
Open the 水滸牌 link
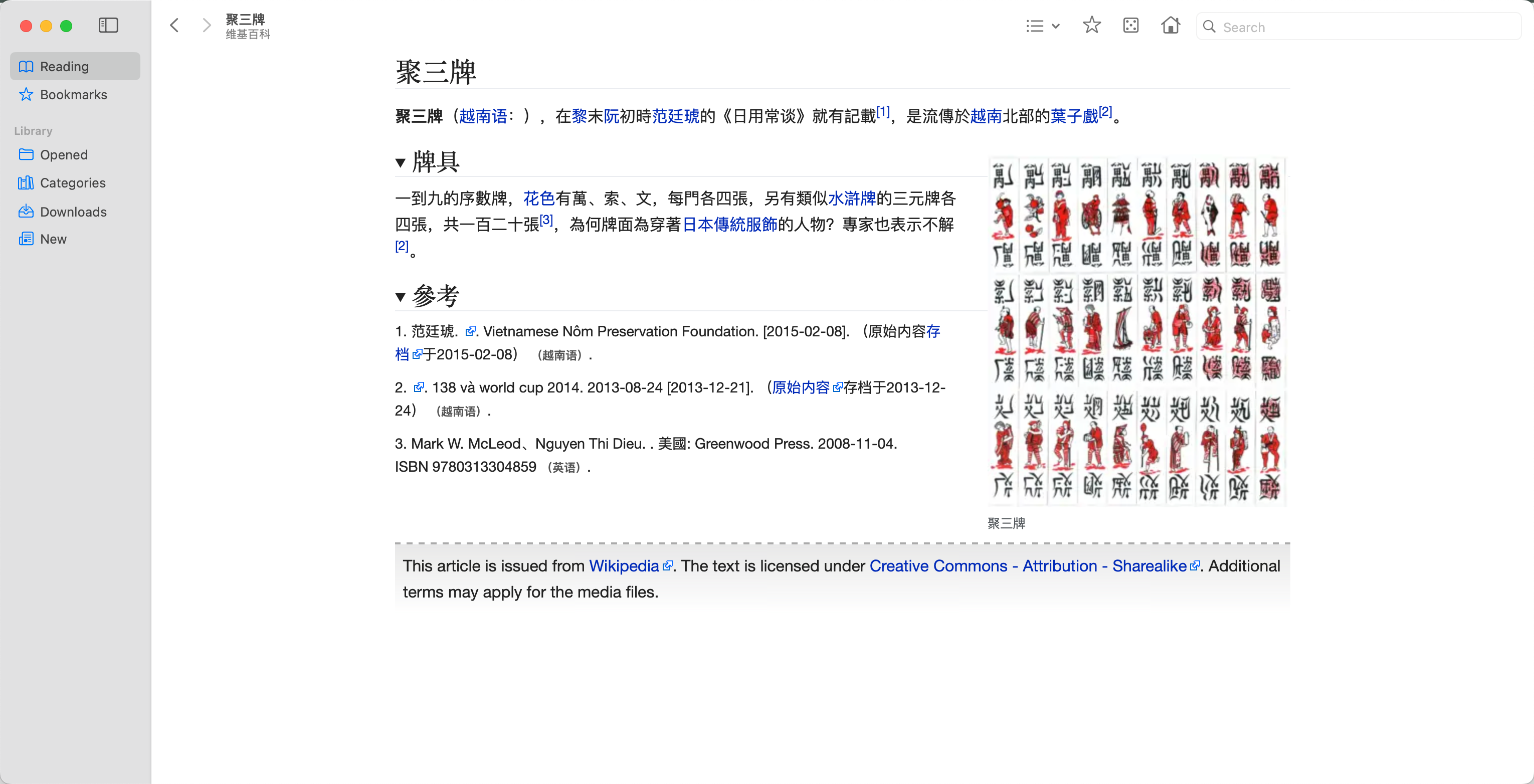point(852,198)
